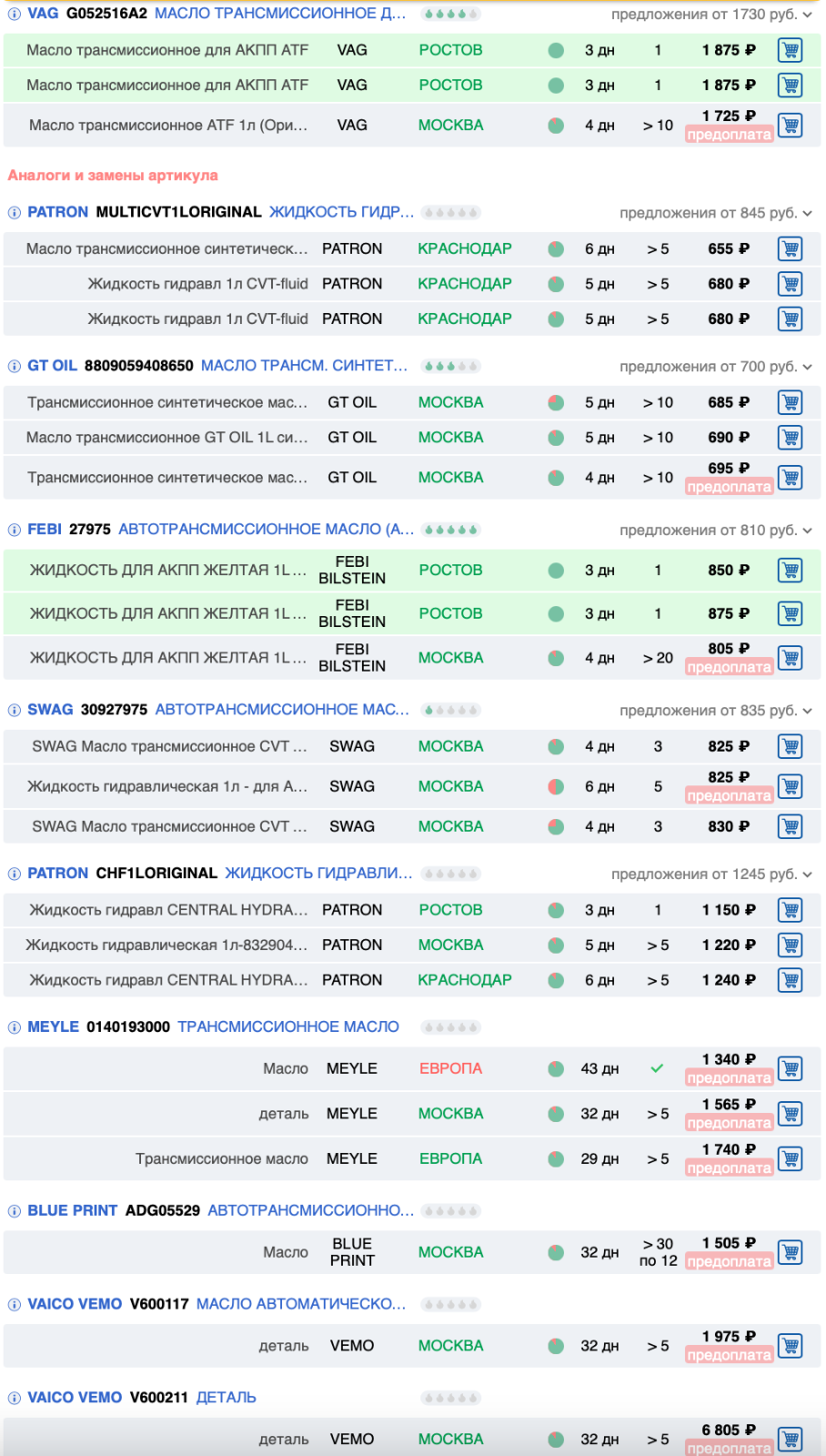Open the info icon beside VAICO VEMO V600211
Image resolution: width=826 pixels, height=1456 pixels.
coord(15,1398)
